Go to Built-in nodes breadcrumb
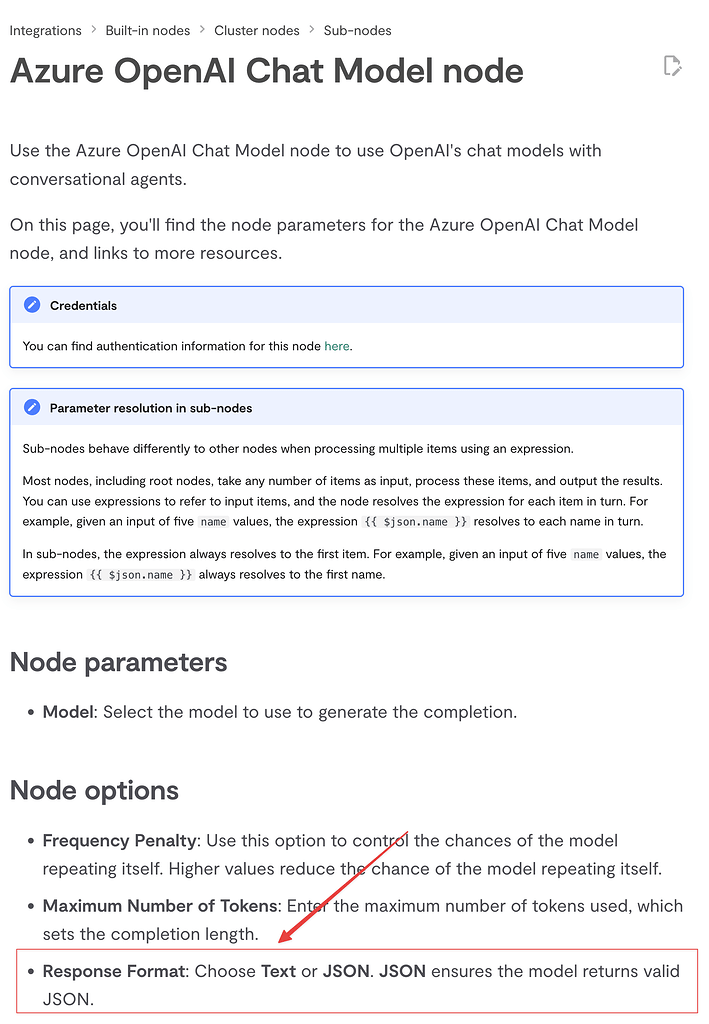This screenshot has width=709, height=1024. [148, 31]
